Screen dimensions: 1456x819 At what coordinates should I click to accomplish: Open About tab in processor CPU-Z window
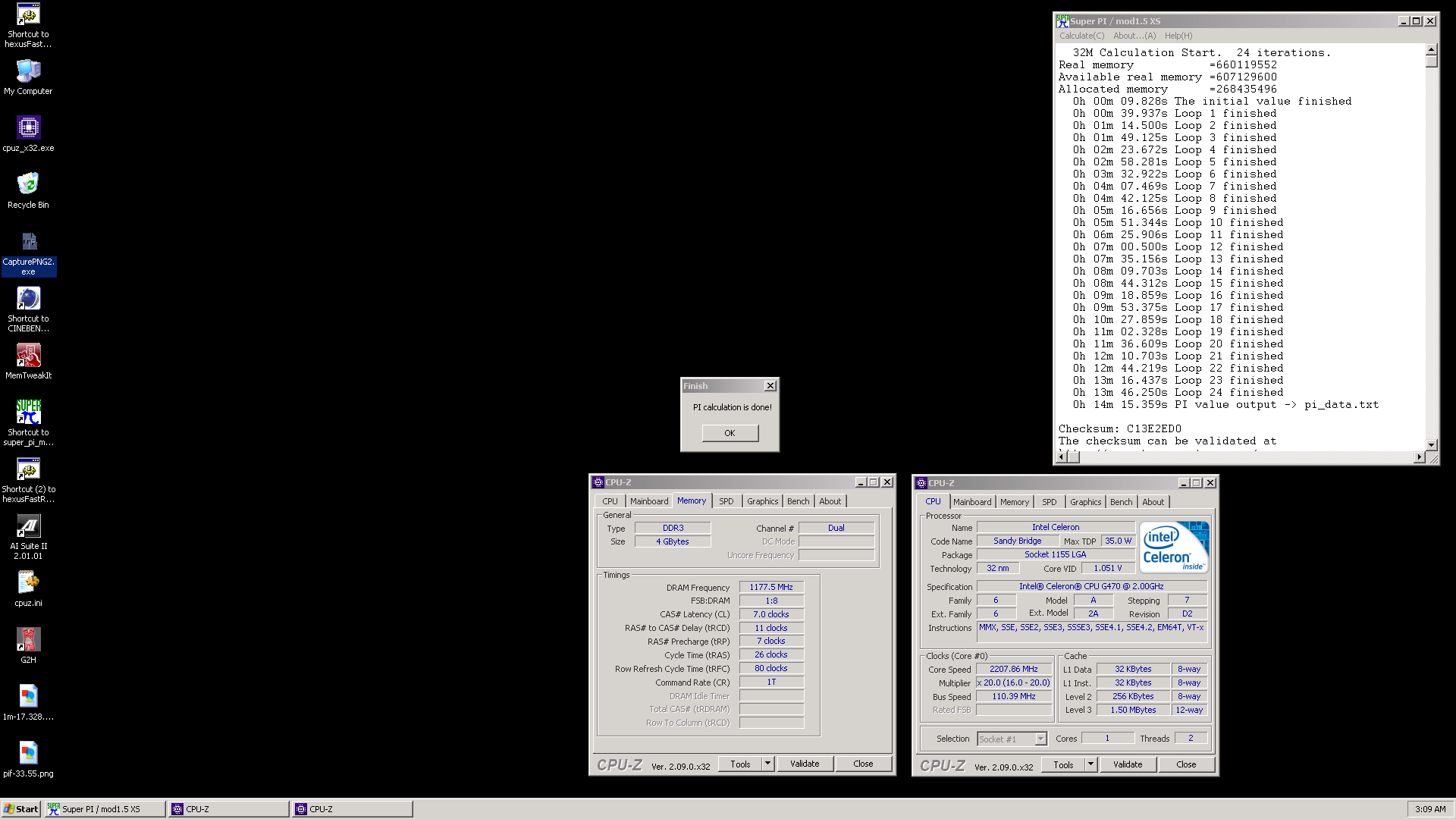[1153, 502]
